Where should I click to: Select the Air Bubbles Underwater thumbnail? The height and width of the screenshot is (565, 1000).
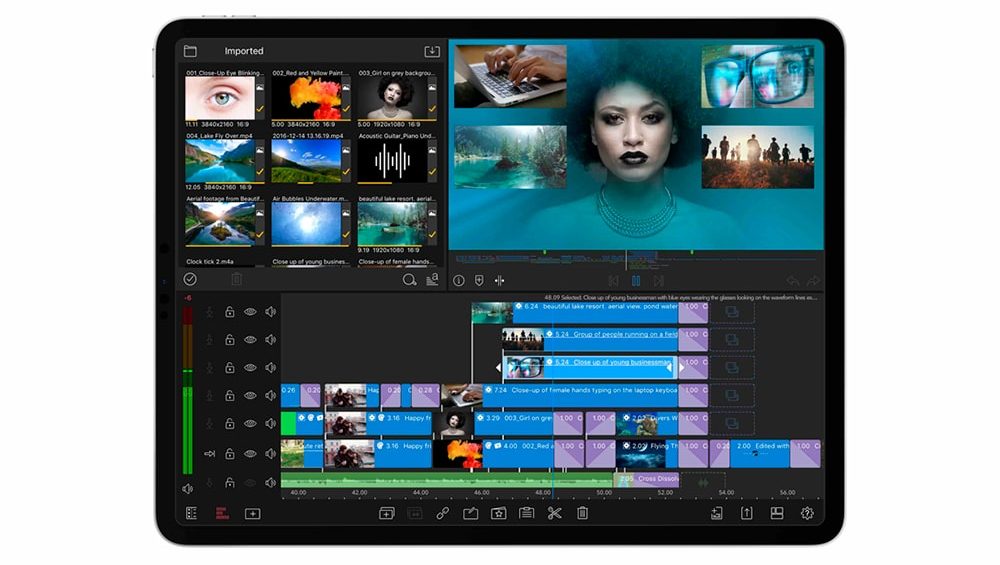(305, 224)
